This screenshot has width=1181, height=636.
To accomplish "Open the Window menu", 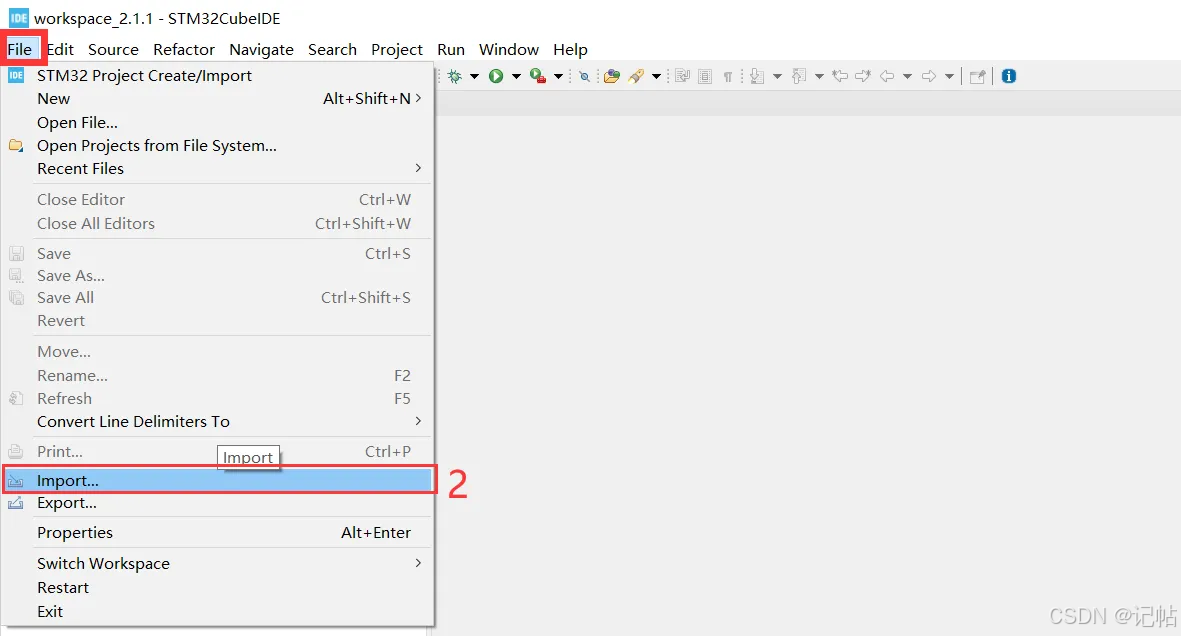I will coord(509,49).
